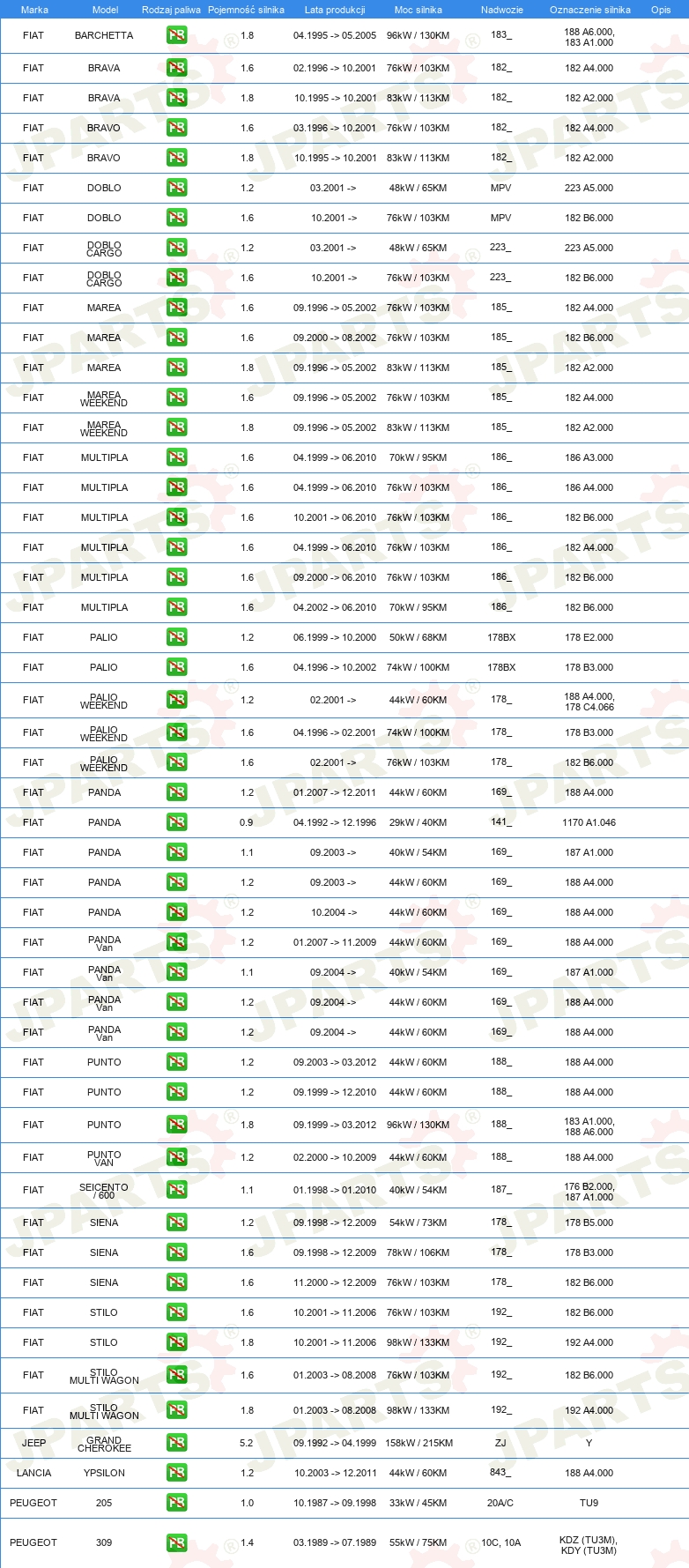Click the Opis column header
This screenshot has height=1568, width=689.
pos(661,10)
